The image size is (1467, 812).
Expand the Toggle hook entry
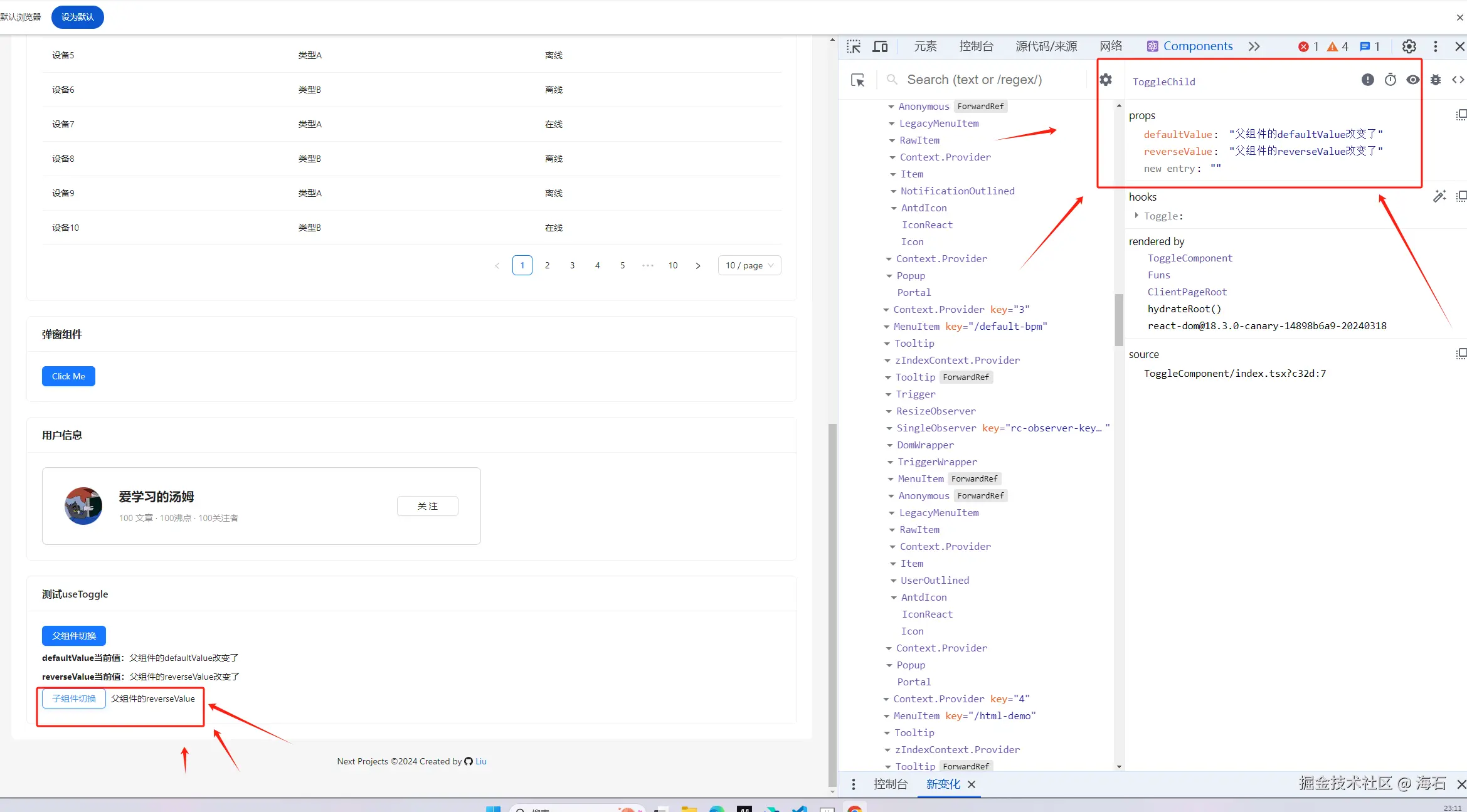[x=1136, y=216]
